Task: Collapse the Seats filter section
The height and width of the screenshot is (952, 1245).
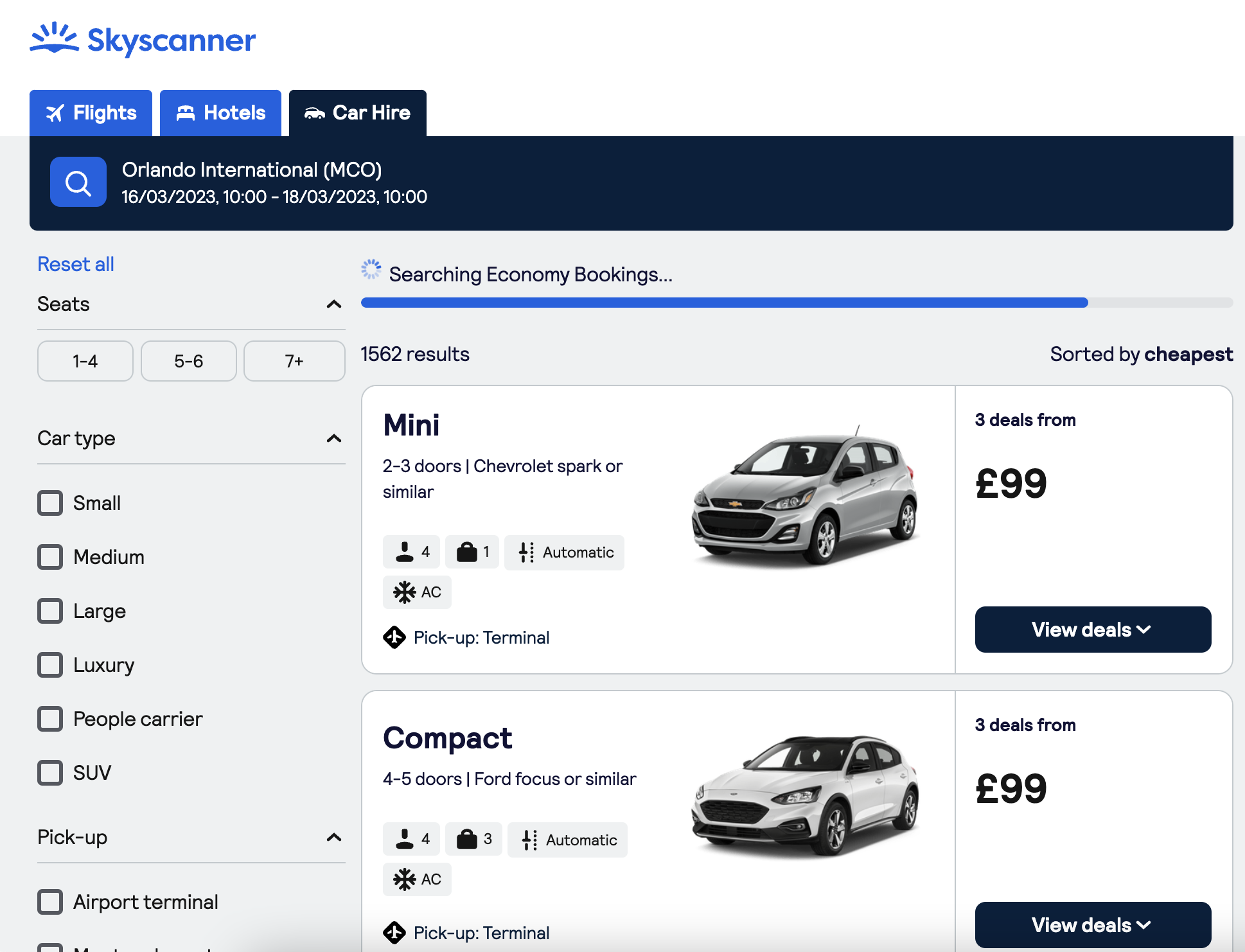Action: (x=334, y=304)
